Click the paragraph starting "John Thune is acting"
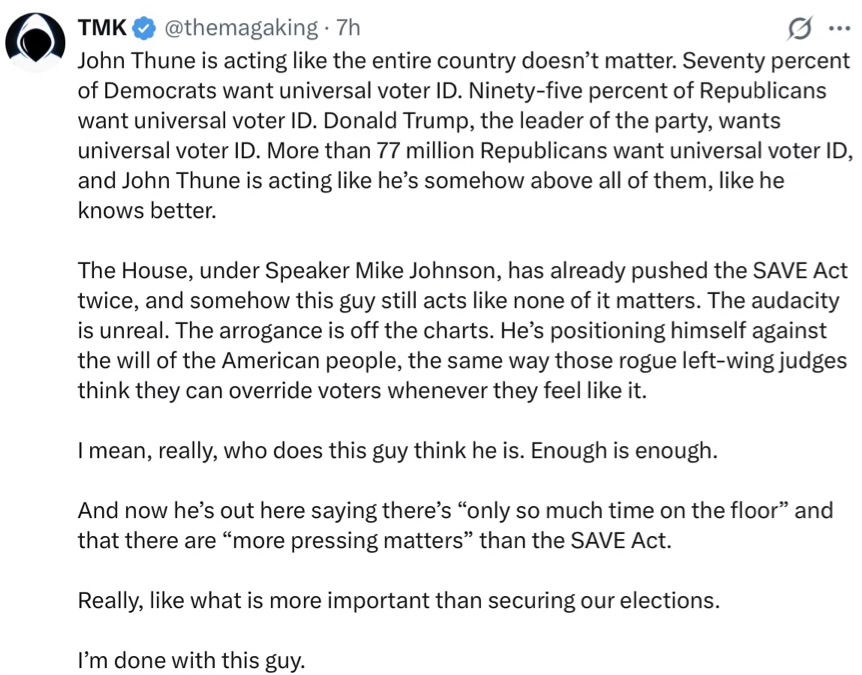 click(460, 135)
